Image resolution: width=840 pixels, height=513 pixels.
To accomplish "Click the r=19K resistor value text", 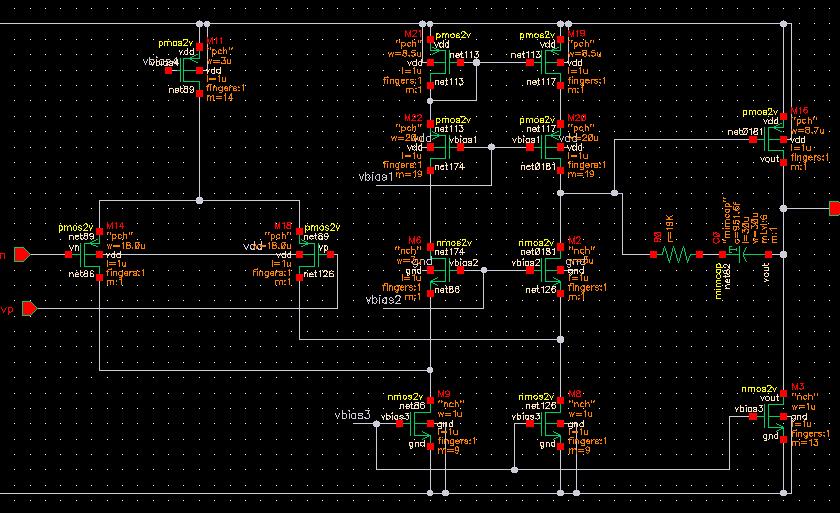I will click(x=670, y=229).
